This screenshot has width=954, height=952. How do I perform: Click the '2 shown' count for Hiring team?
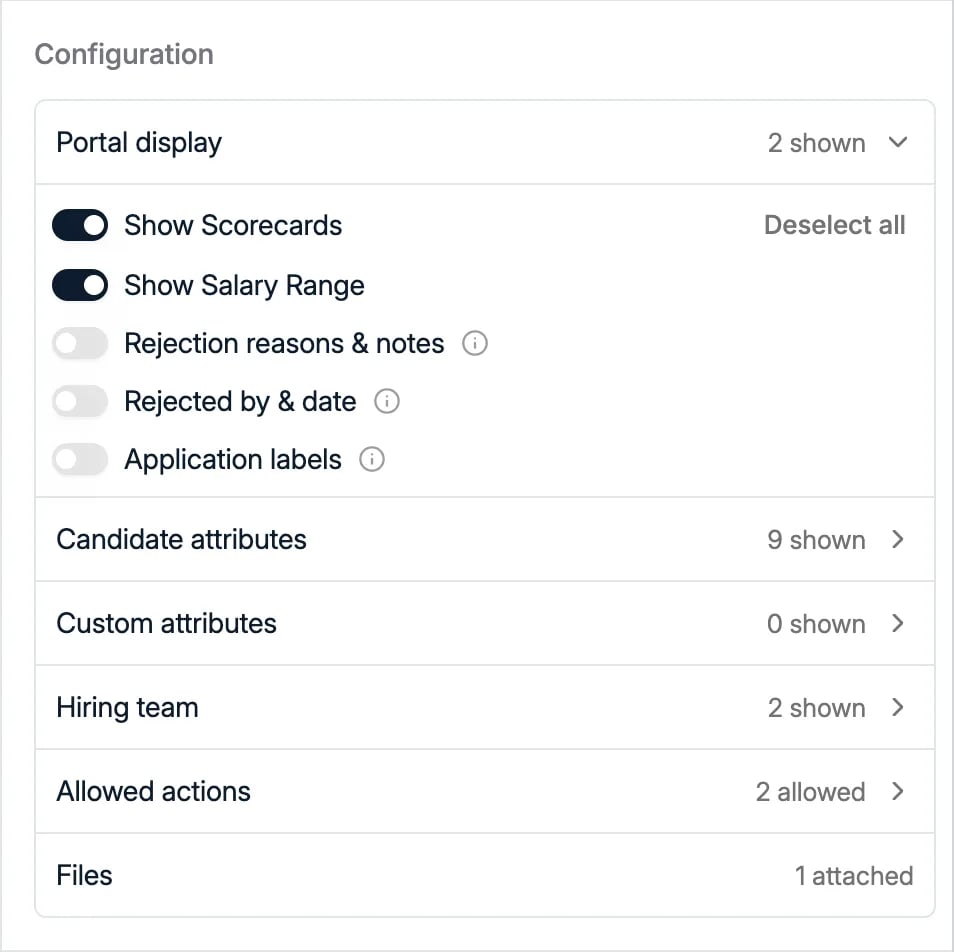[x=816, y=708]
